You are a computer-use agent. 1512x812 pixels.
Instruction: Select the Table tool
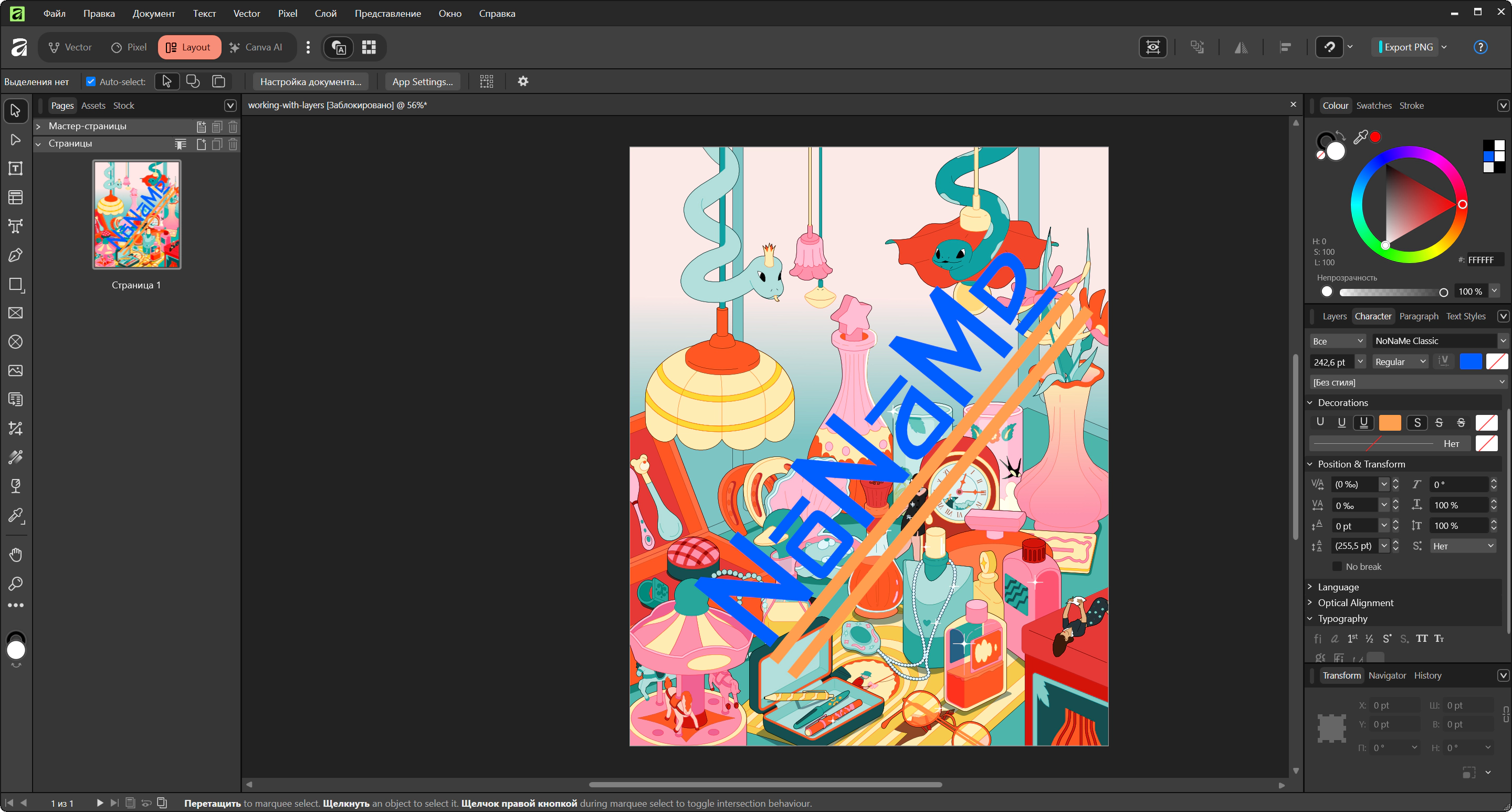tap(16, 197)
